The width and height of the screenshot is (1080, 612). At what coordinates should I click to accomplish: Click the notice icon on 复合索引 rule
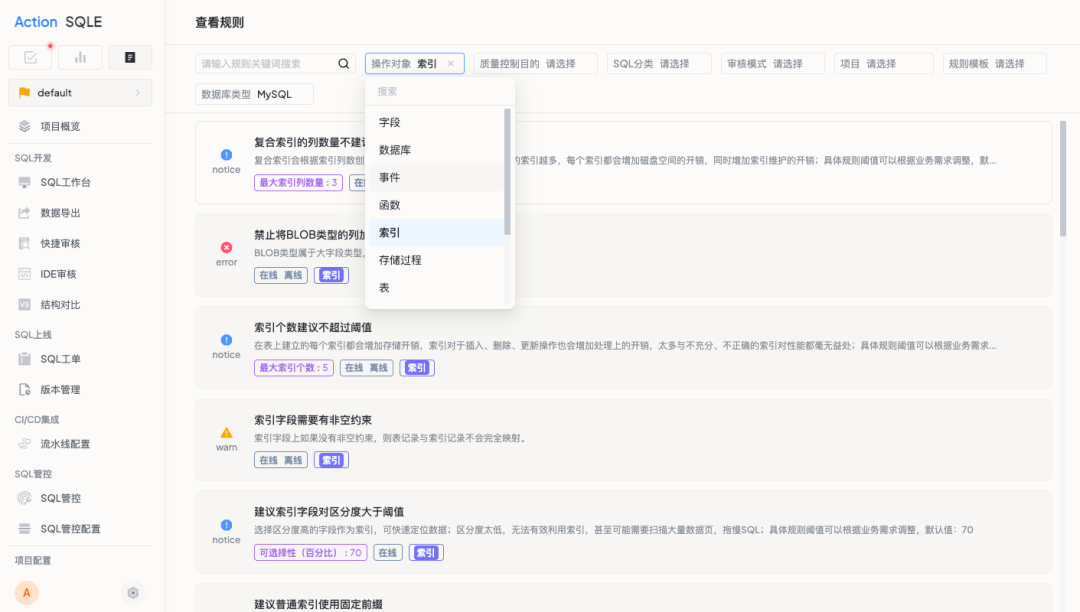coord(226,155)
